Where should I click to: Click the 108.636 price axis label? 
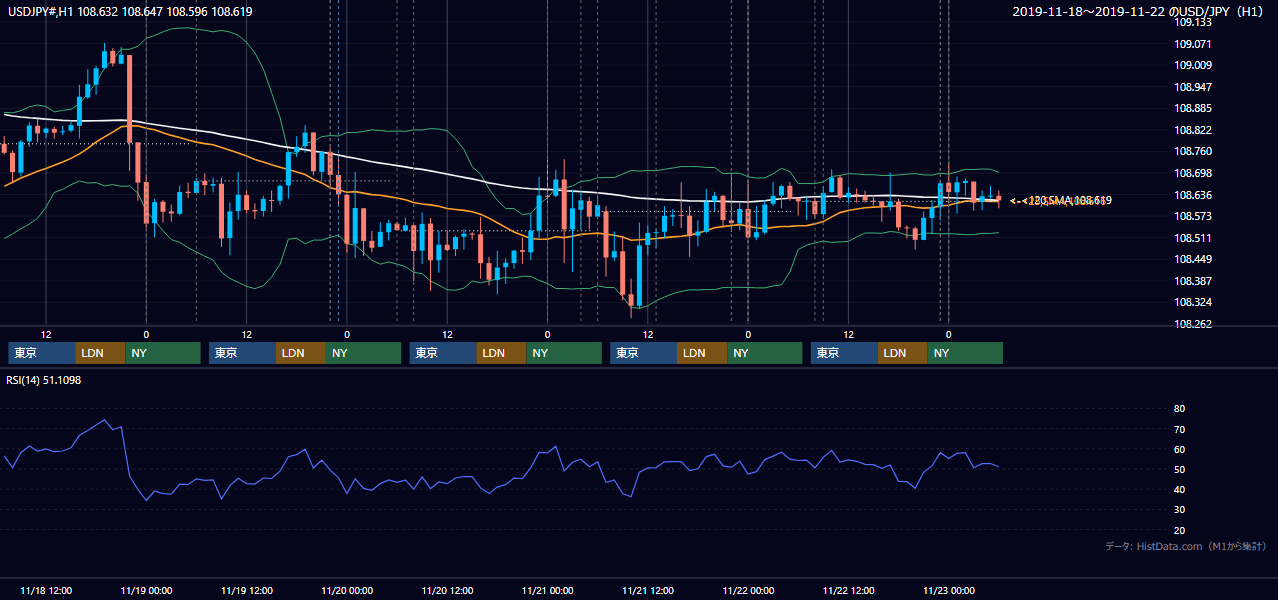pyautogui.click(x=1192, y=195)
